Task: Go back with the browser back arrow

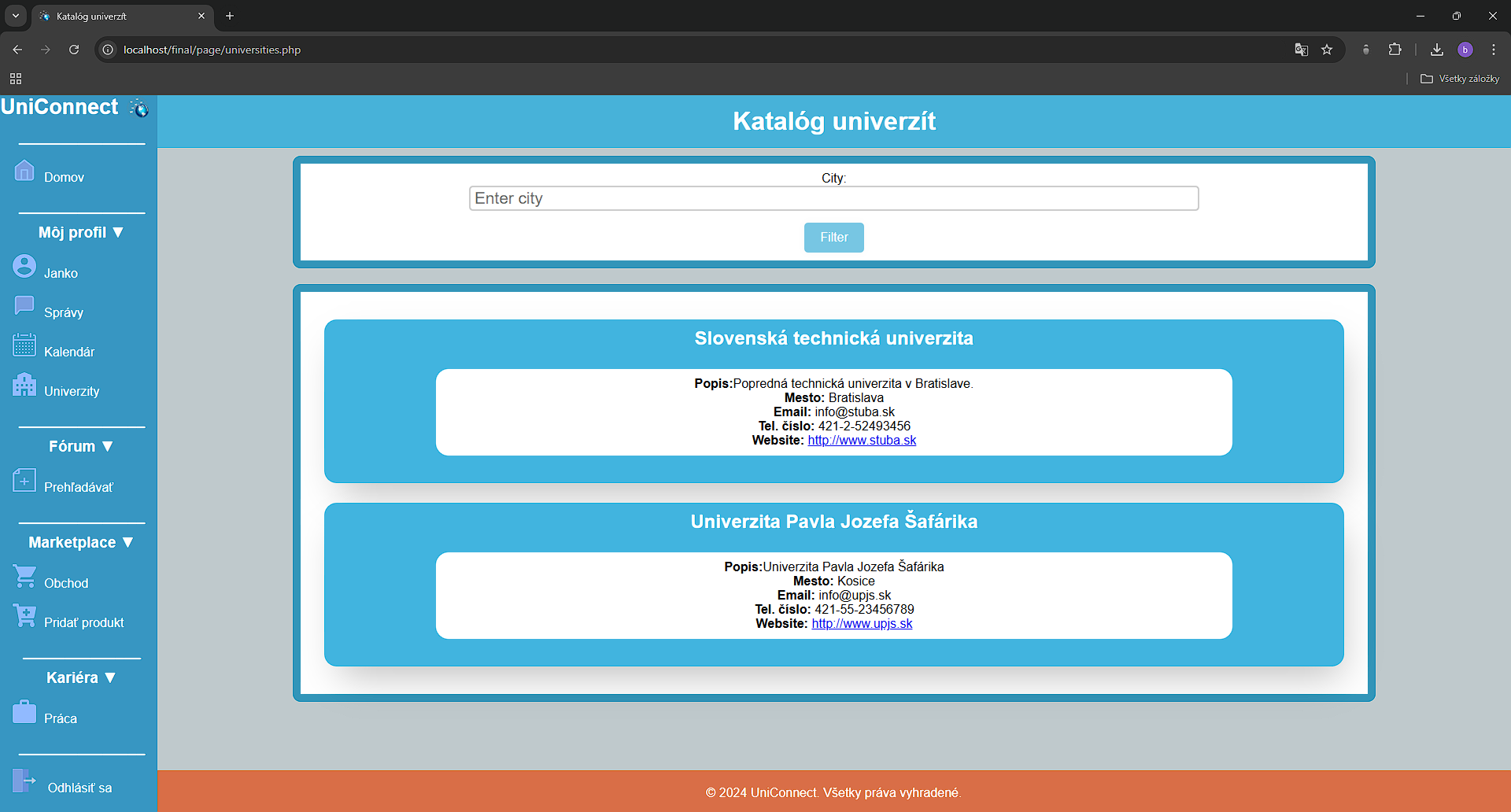Action: click(17, 50)
